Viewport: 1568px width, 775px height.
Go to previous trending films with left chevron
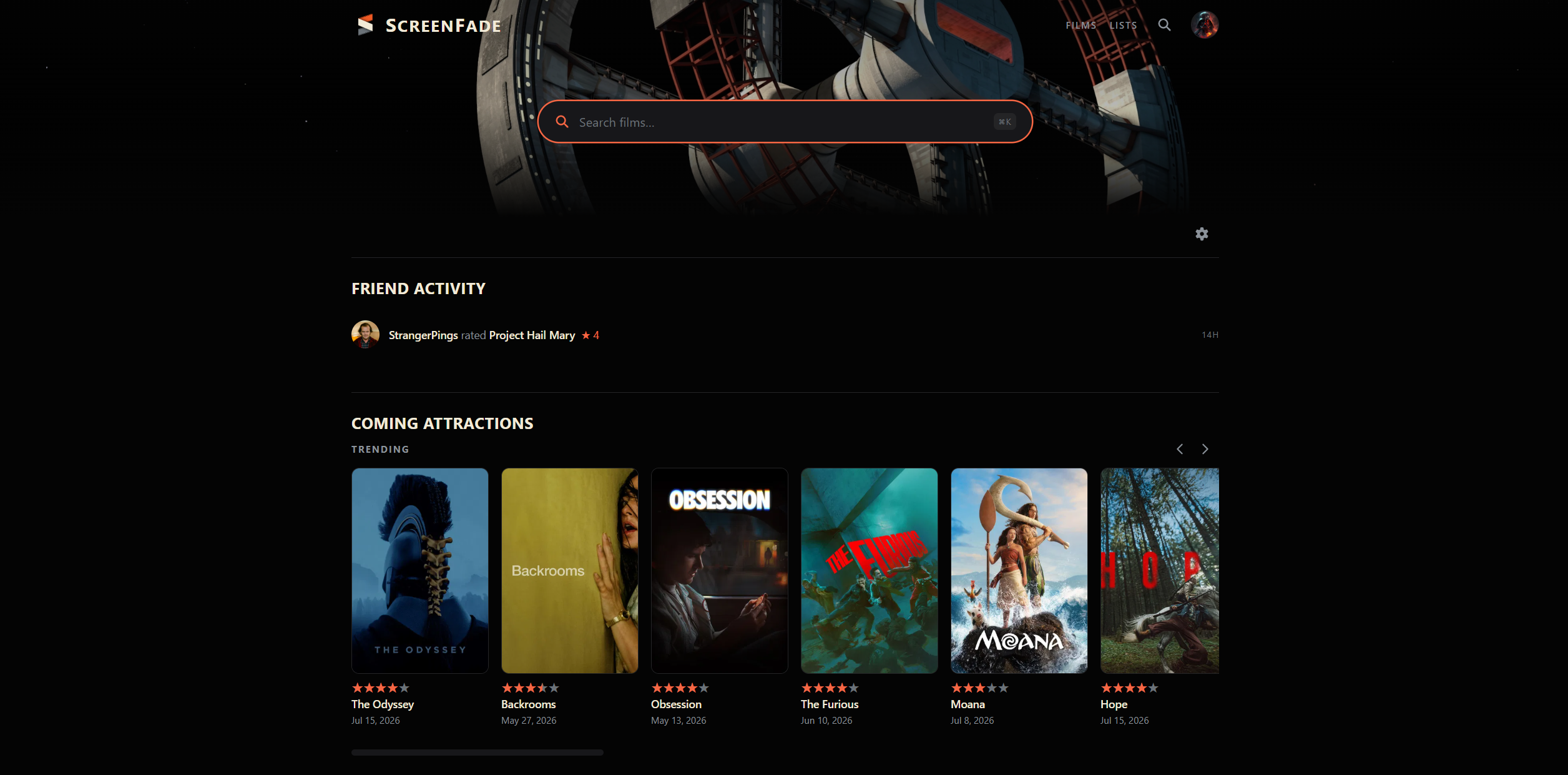(1180, 449)
